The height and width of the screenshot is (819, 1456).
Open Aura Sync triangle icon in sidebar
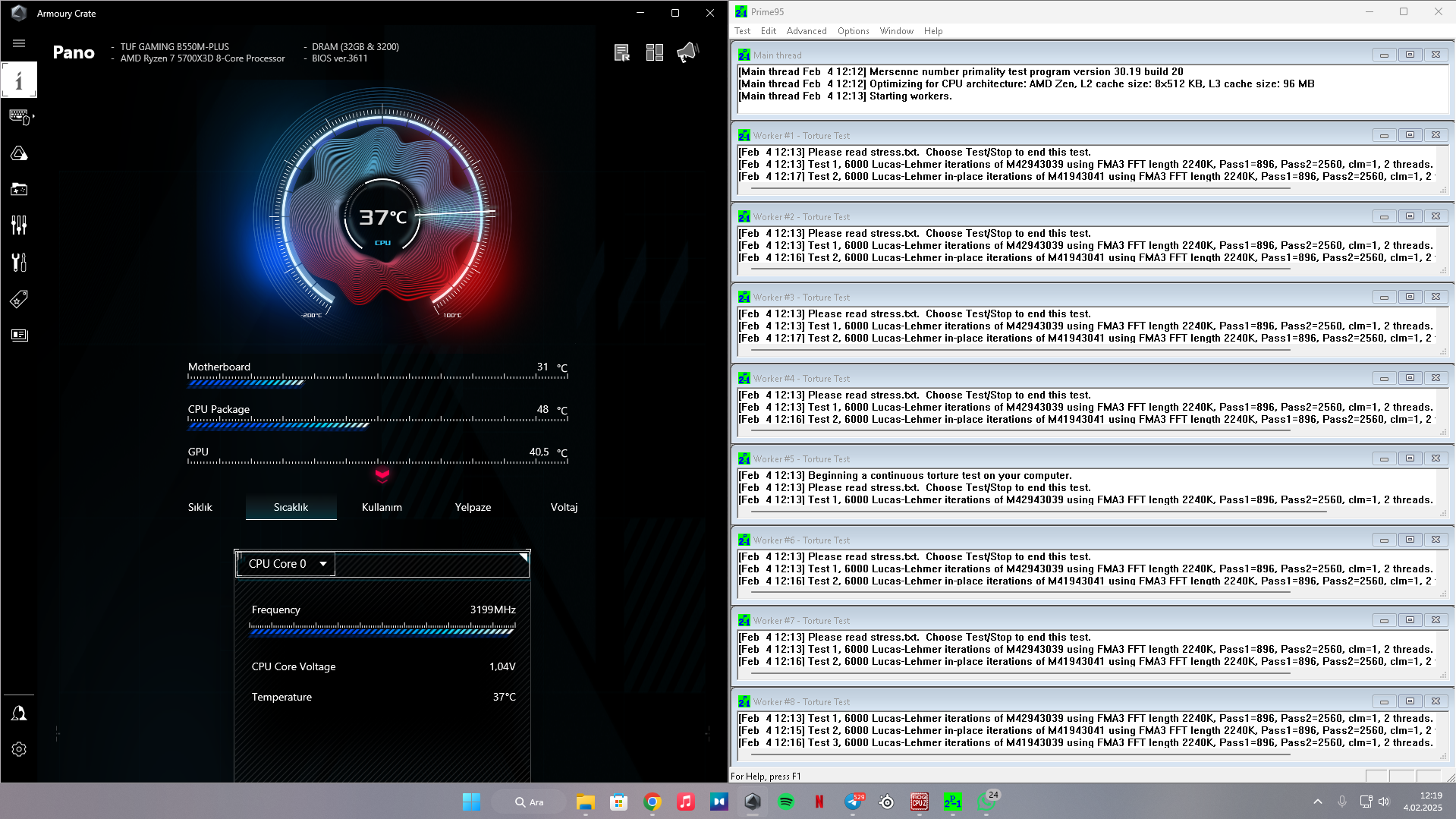tap(19, 153)
